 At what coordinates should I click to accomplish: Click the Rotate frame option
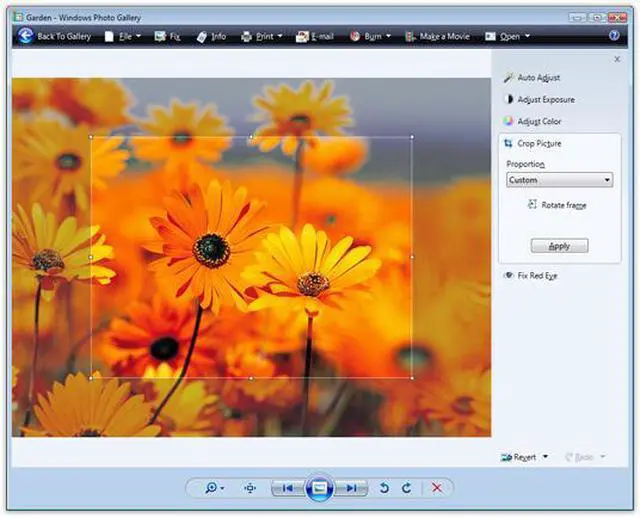557,205
